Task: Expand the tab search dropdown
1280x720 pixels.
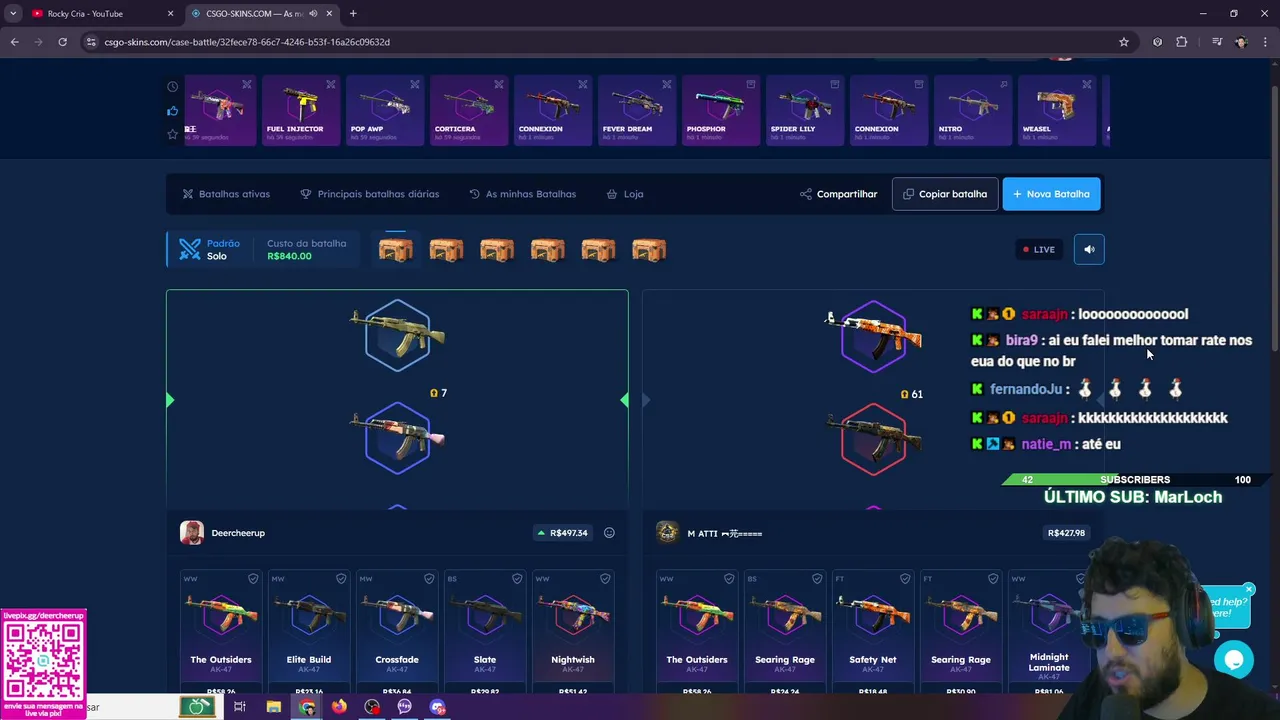Action: pos(13,14)
